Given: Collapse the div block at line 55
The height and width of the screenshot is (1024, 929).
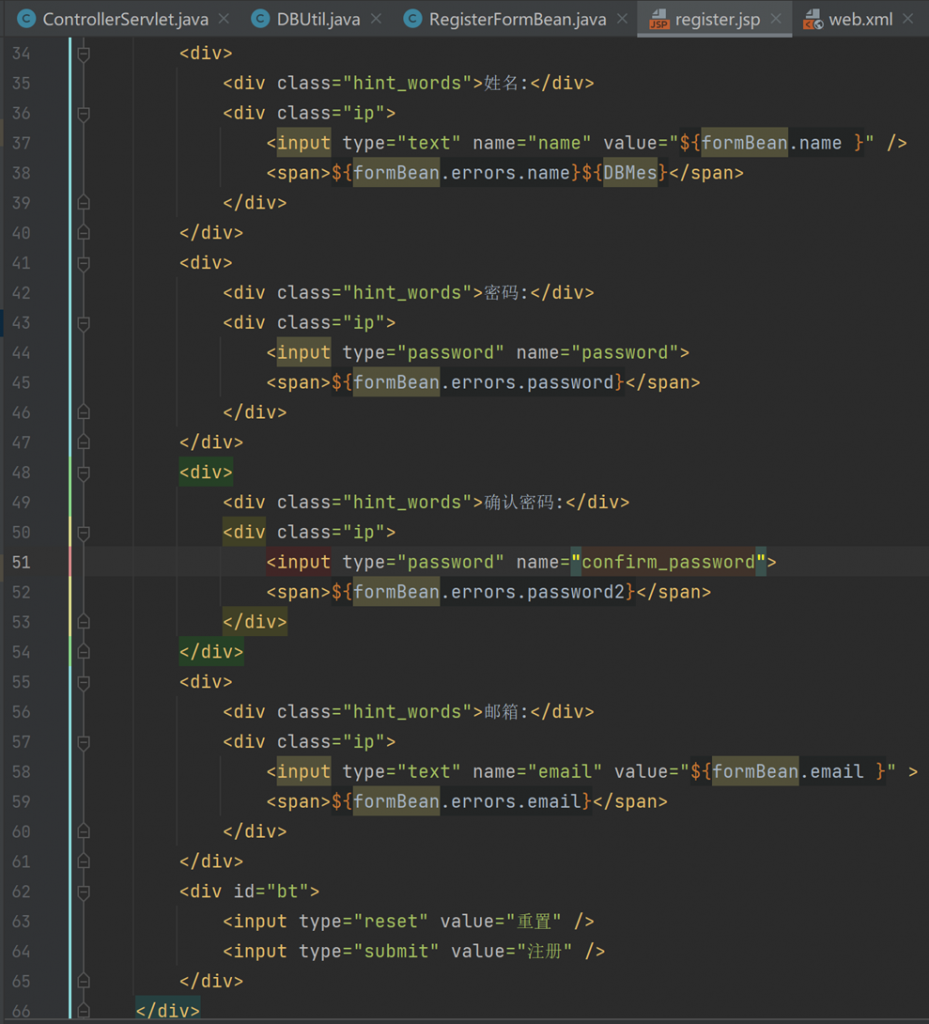Looking at the screenshot, I should [84, 682].
